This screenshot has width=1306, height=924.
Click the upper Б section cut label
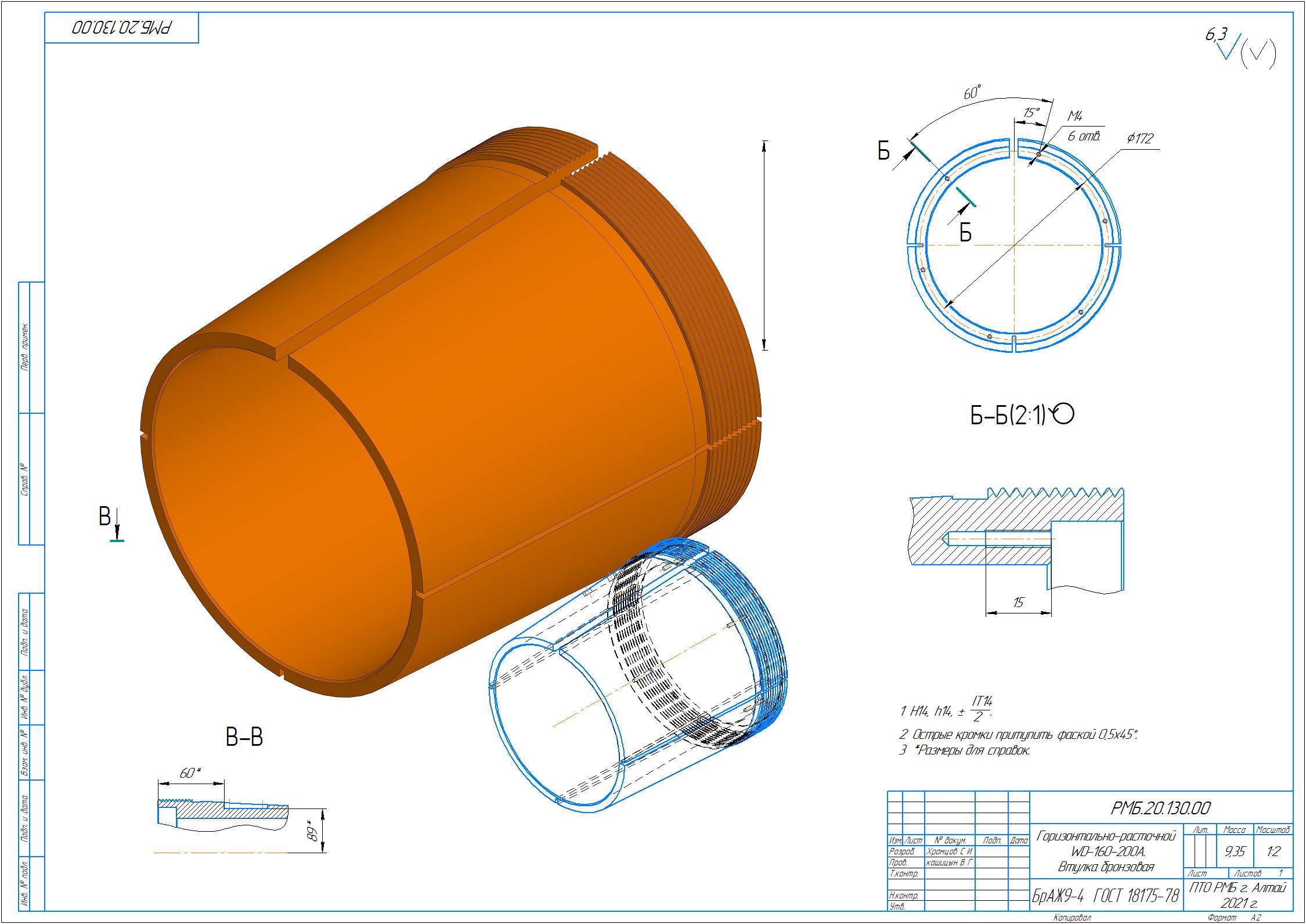pyautogui.click(x=883, y=151)
